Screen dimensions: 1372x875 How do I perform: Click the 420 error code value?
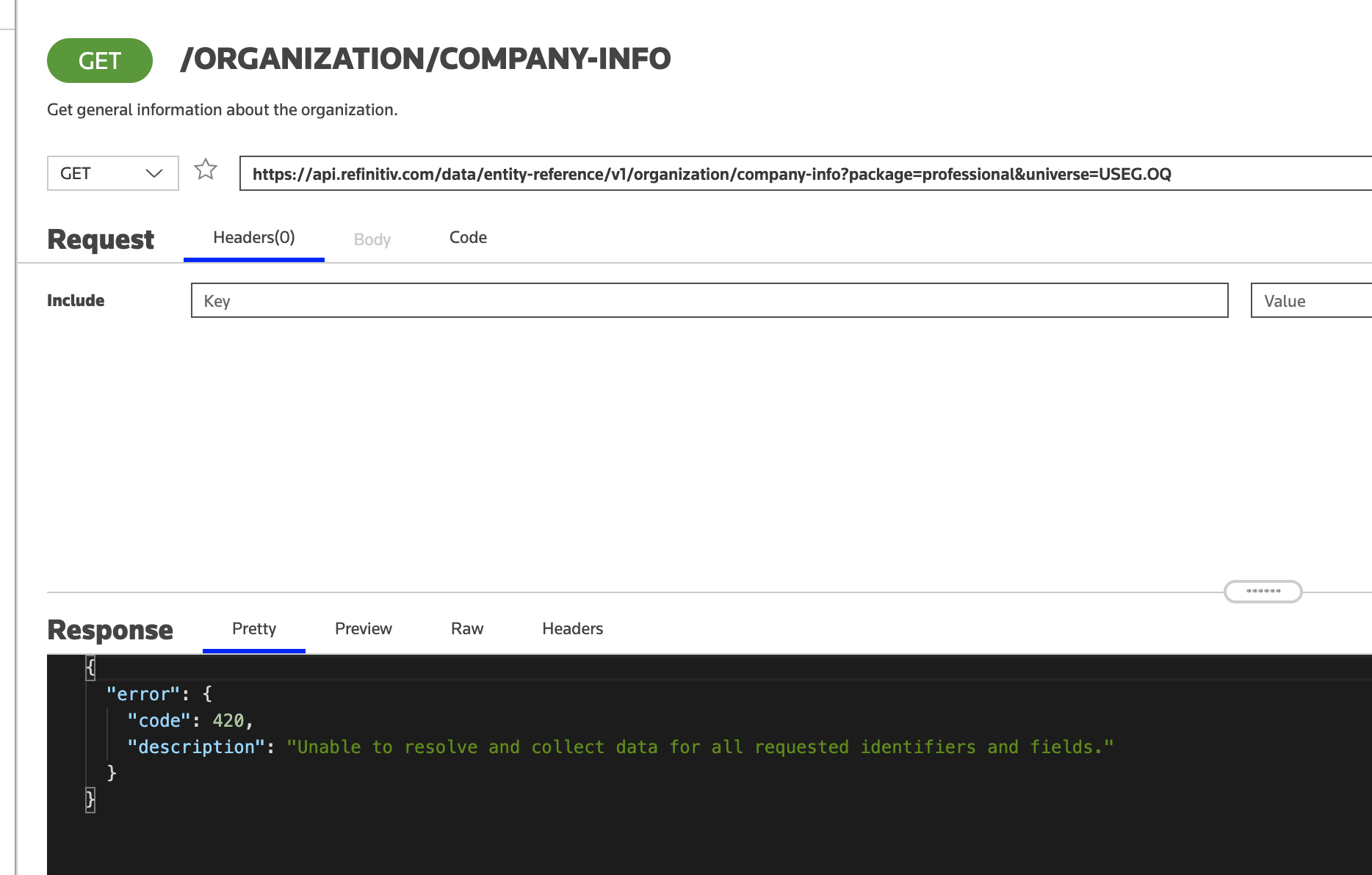coord(228,721)
